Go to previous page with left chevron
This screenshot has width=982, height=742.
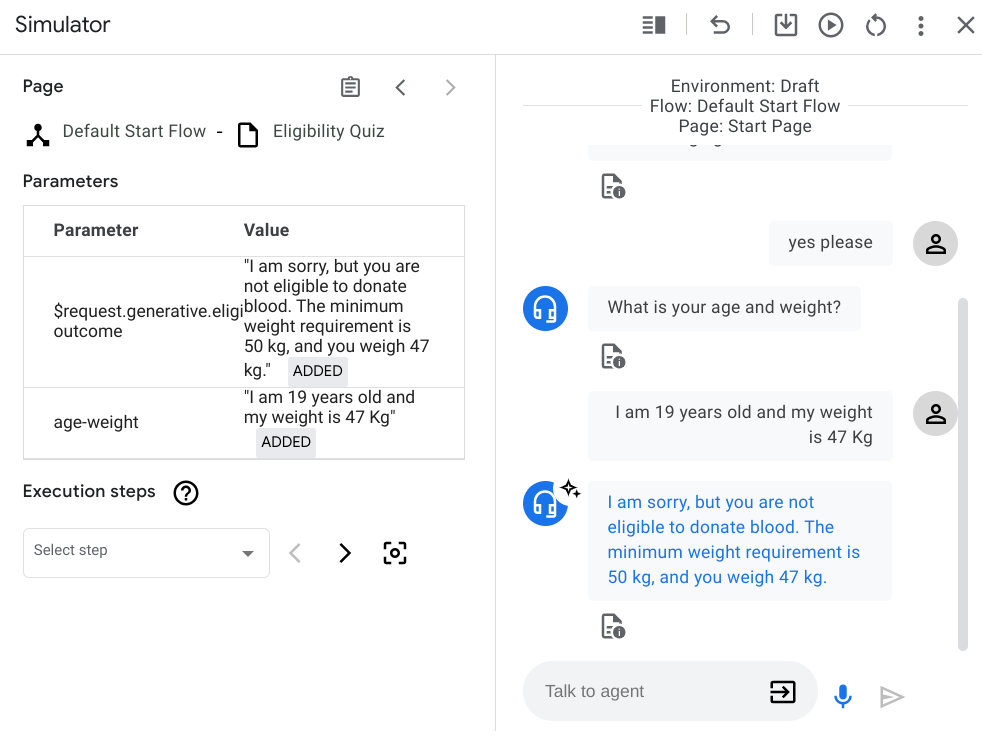coord(400,87)
